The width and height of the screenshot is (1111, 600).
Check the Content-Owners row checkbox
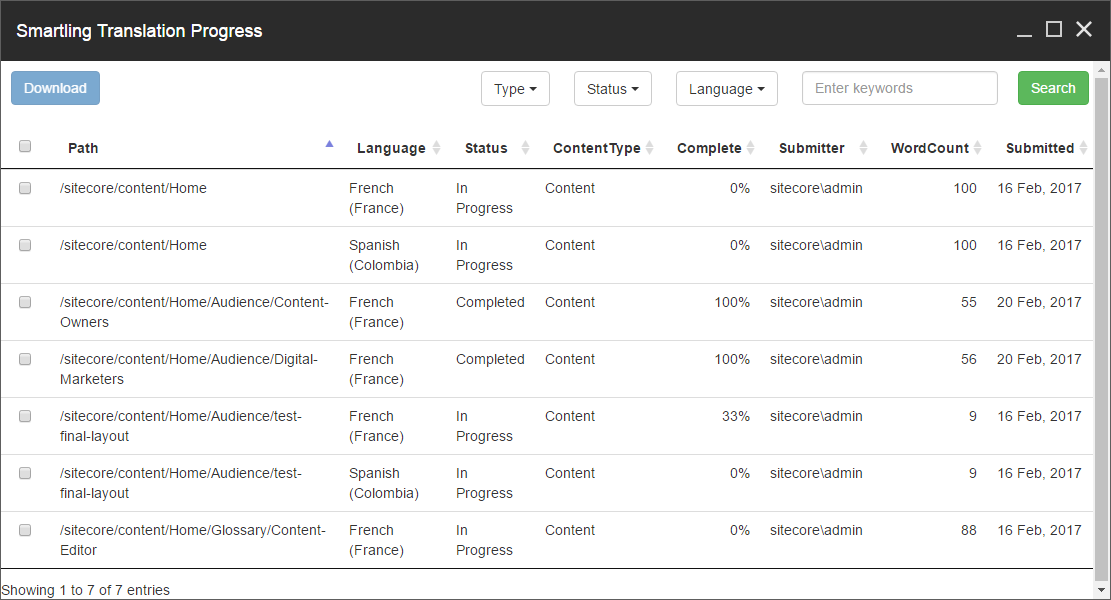click(x=25, y=302)
